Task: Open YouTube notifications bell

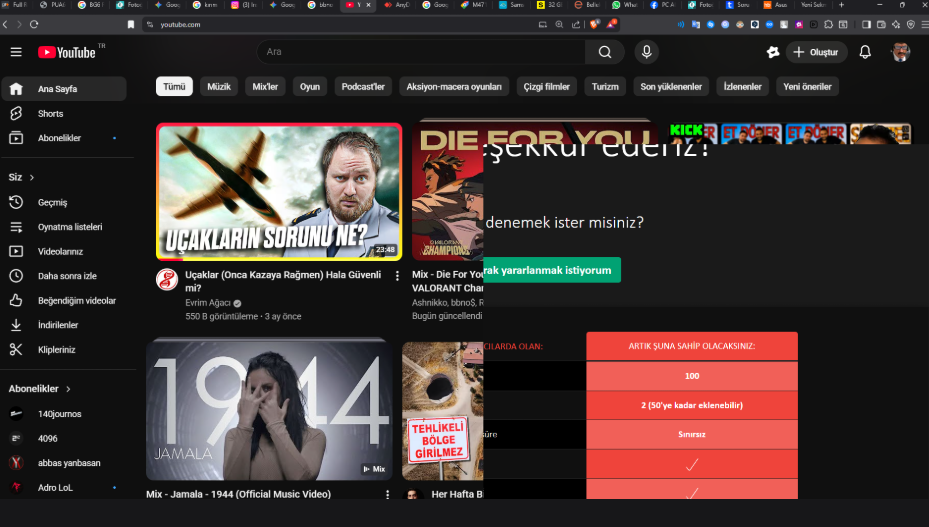Action: click(865, 52)
